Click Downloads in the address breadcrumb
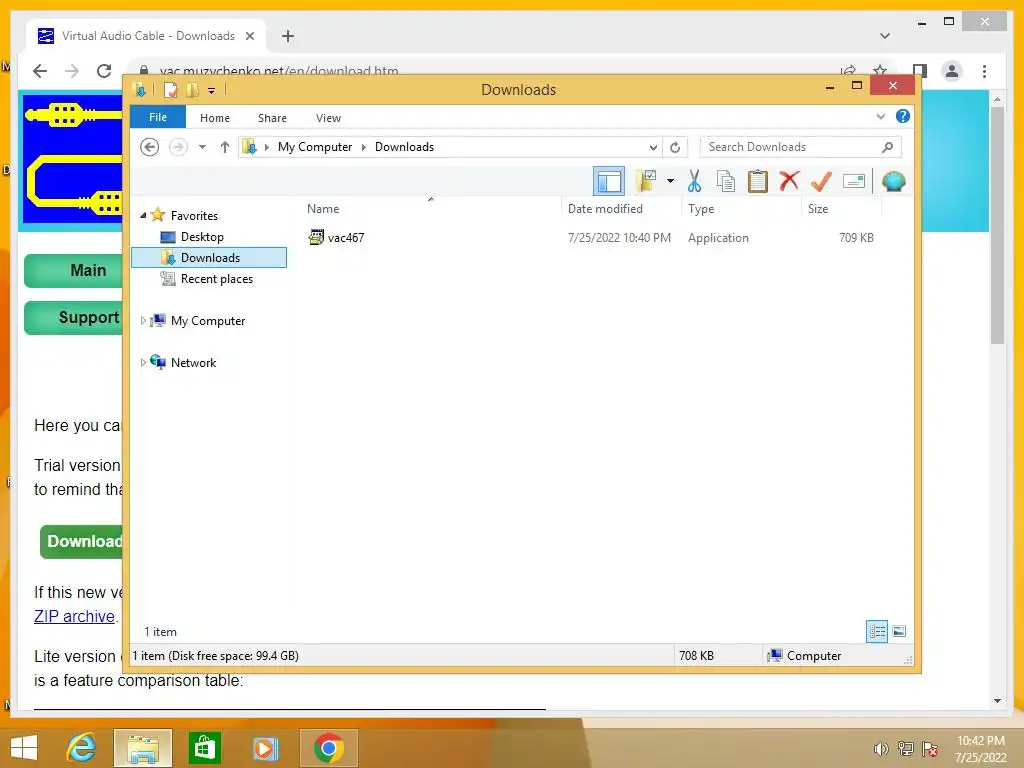Screen dimensions: 1024x768 click(404, 147)
